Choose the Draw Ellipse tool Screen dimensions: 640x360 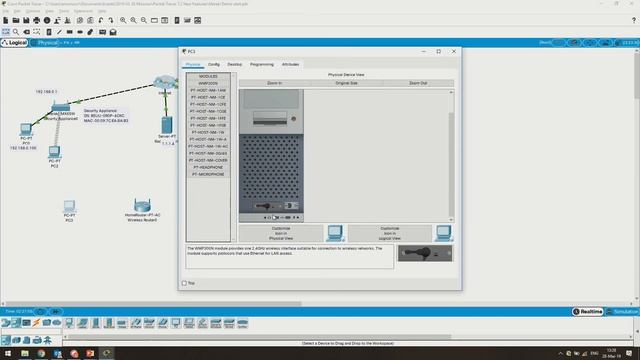click(x=80, y=32)
